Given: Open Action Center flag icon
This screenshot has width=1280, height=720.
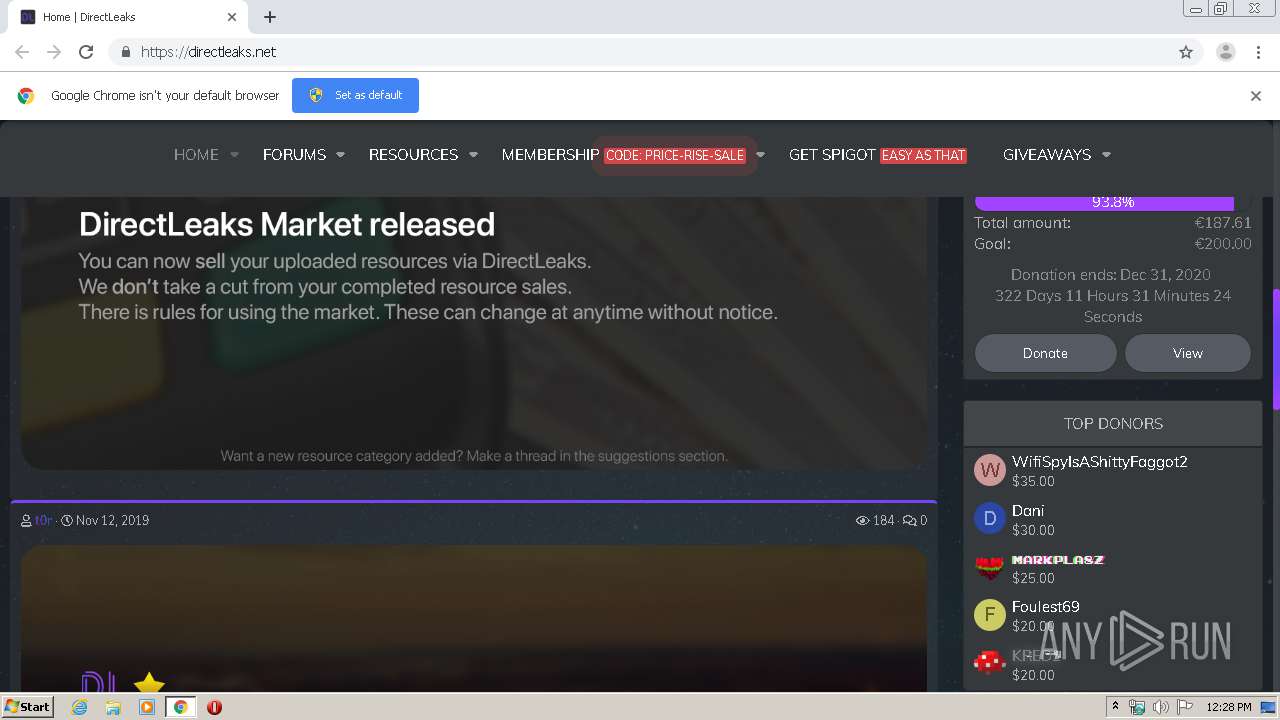Looking at the screenshot, I should (1185, 707).
